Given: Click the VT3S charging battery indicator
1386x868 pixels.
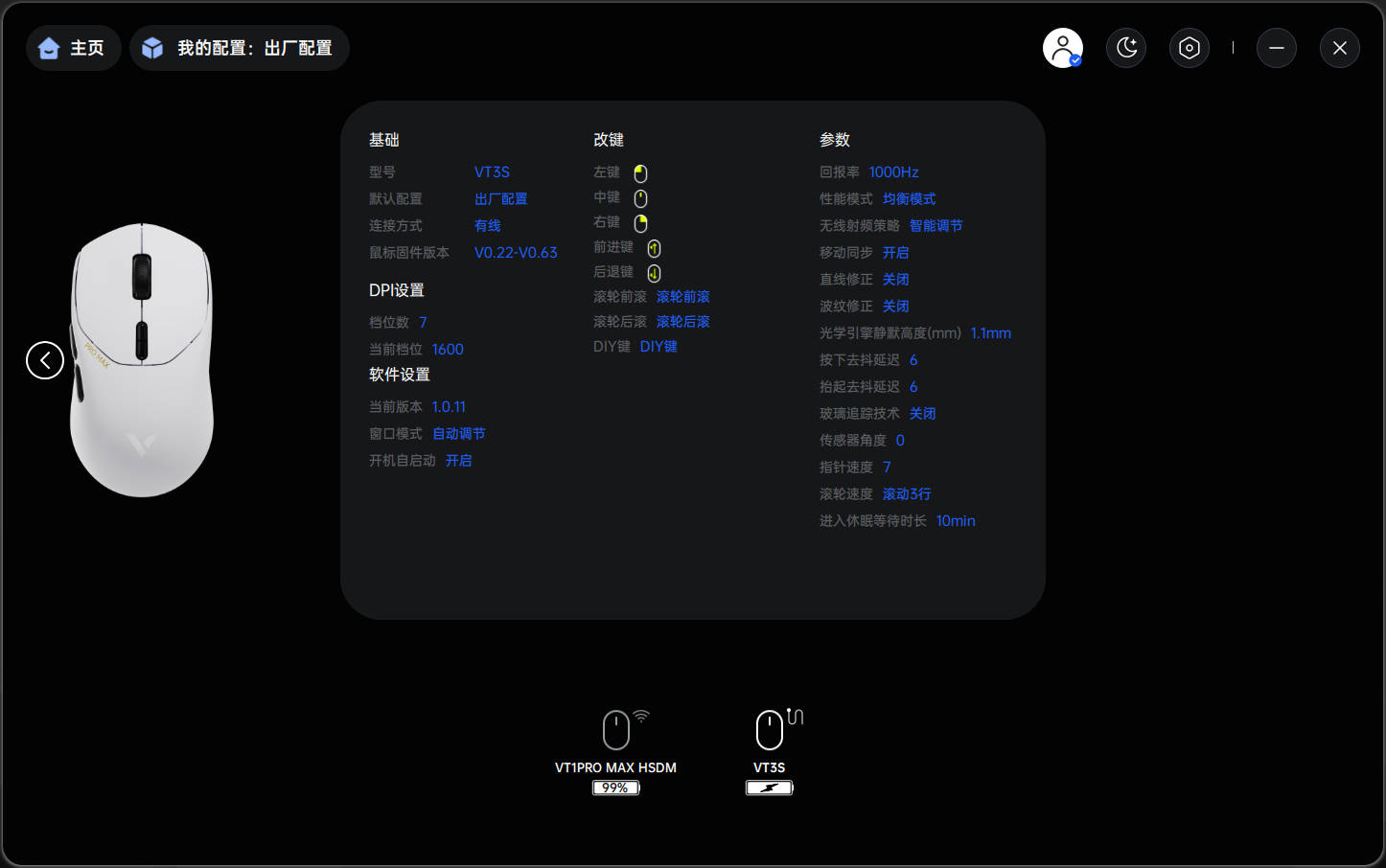Looking at the screenshot, I should tap(770, 788).
